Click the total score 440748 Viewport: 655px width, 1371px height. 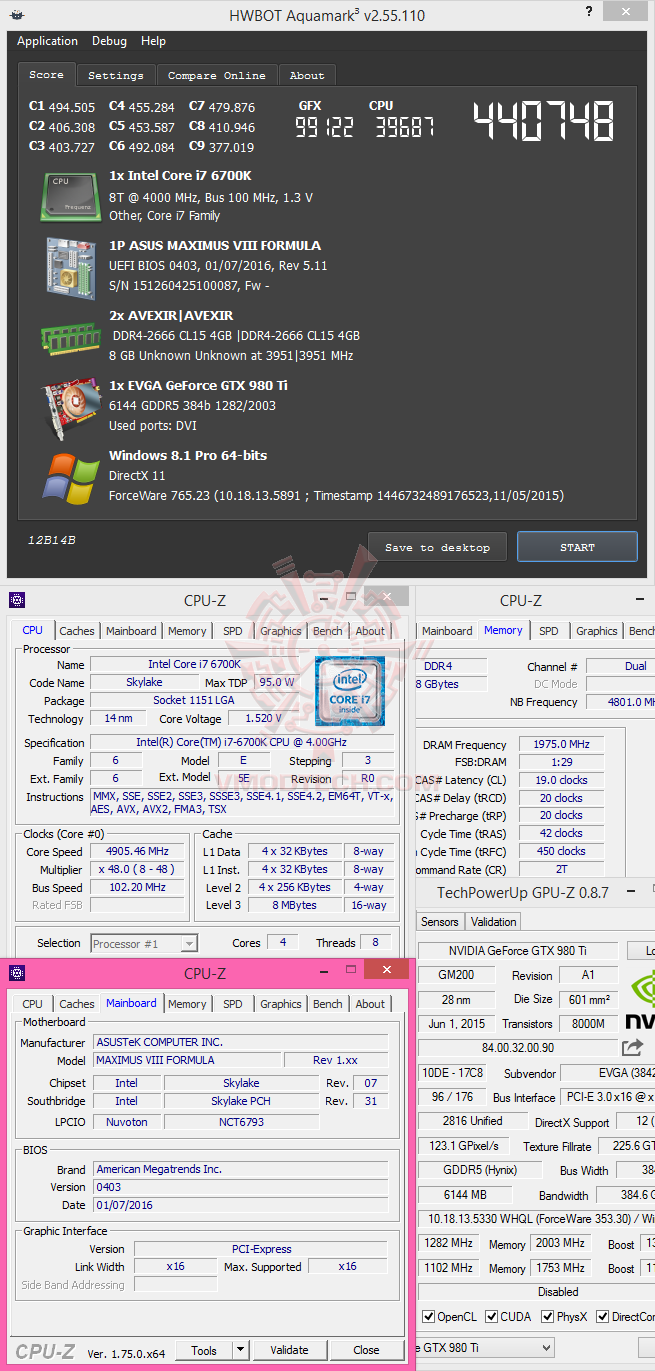point(544,121)
